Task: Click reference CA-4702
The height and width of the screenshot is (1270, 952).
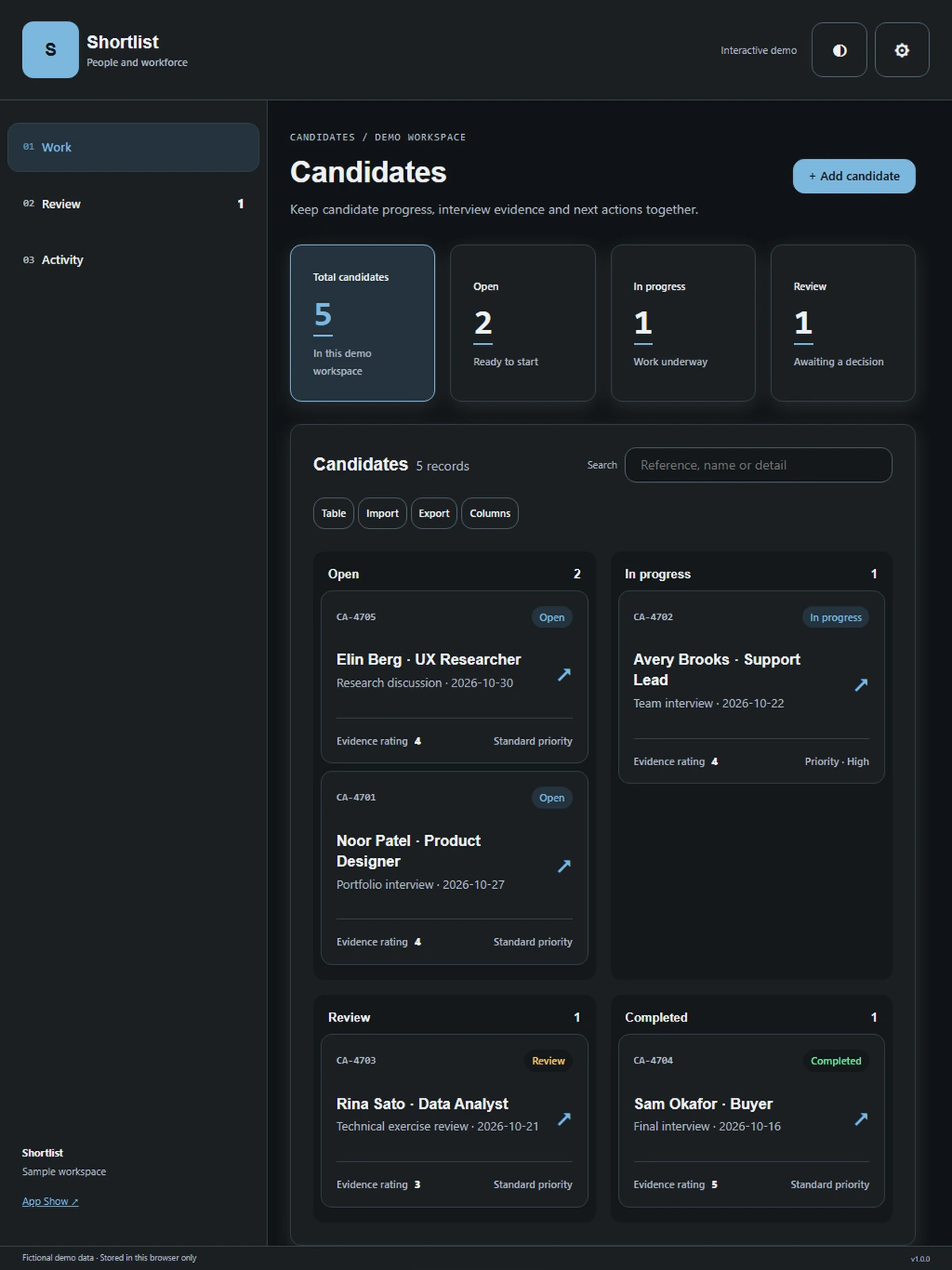Action: (x=653, y=617)
